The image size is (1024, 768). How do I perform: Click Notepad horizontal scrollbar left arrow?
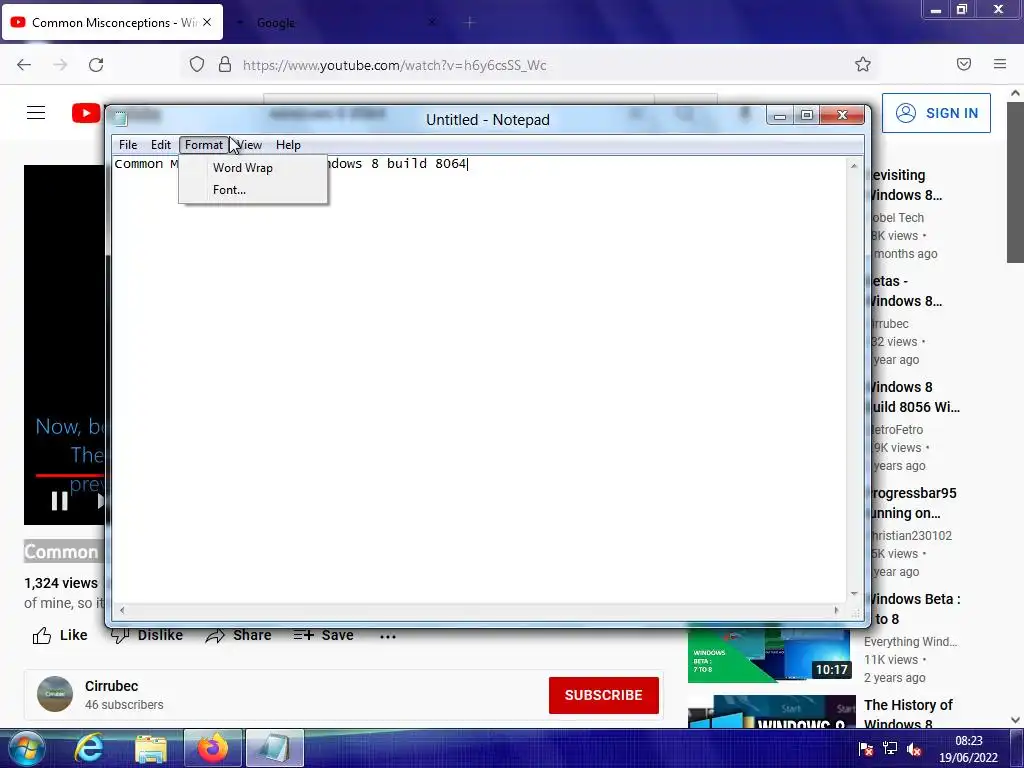121,611
